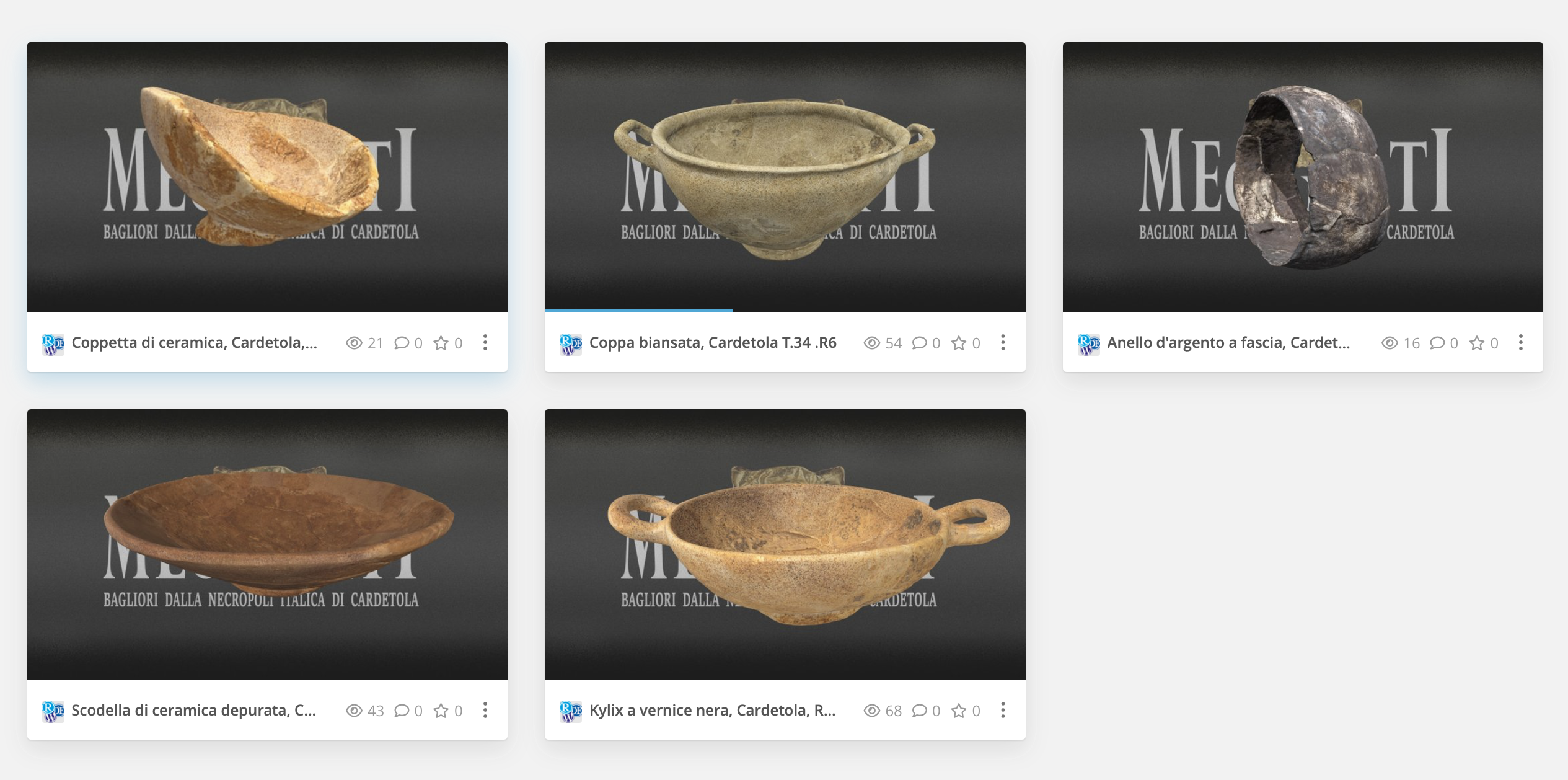Image resolution: width=1568 pixels, height=780 pixels.
Task: Open three-dot menu on Coppa biansata card
Action: [x=1003, y=342]
